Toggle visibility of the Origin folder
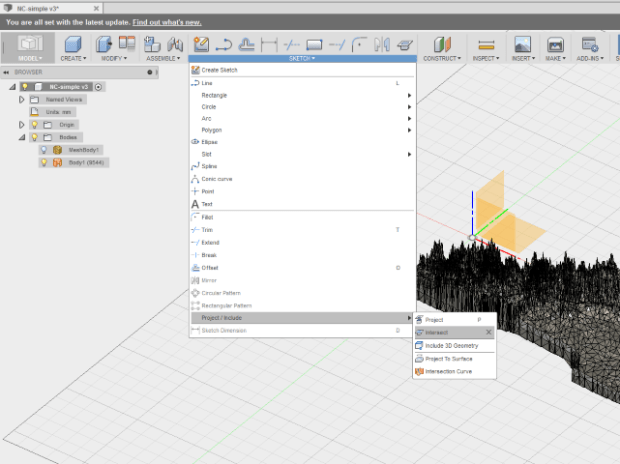 pyautogui.click(x=35, y=125)
